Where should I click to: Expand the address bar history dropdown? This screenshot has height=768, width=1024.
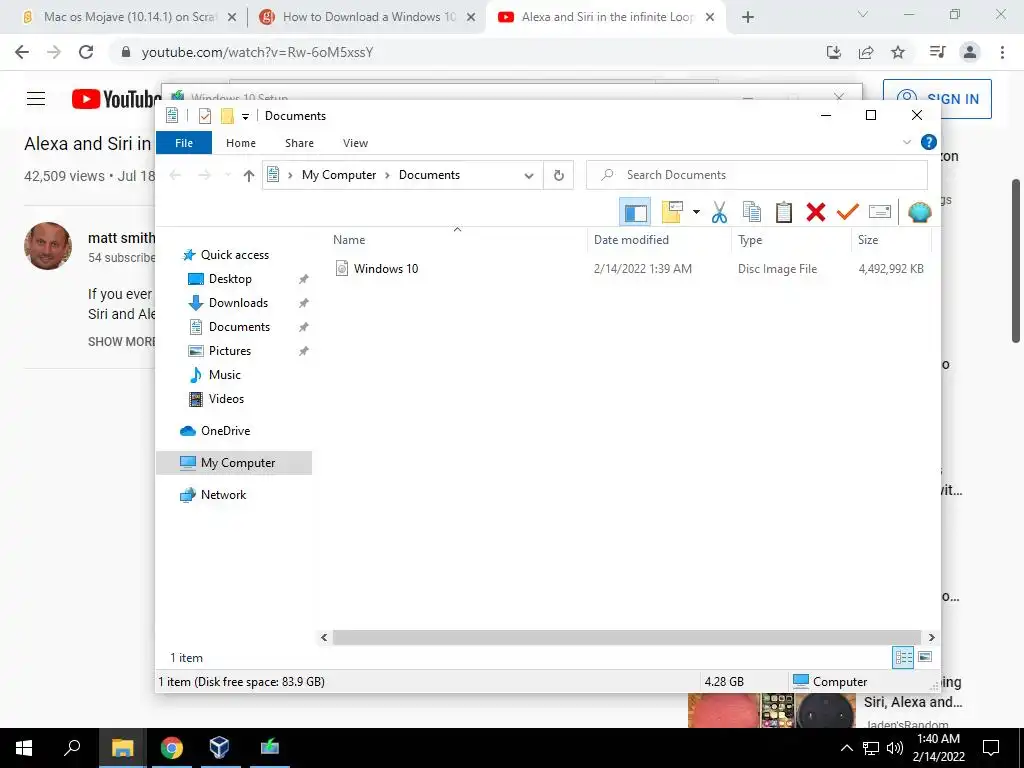click(x=529, y=175)
